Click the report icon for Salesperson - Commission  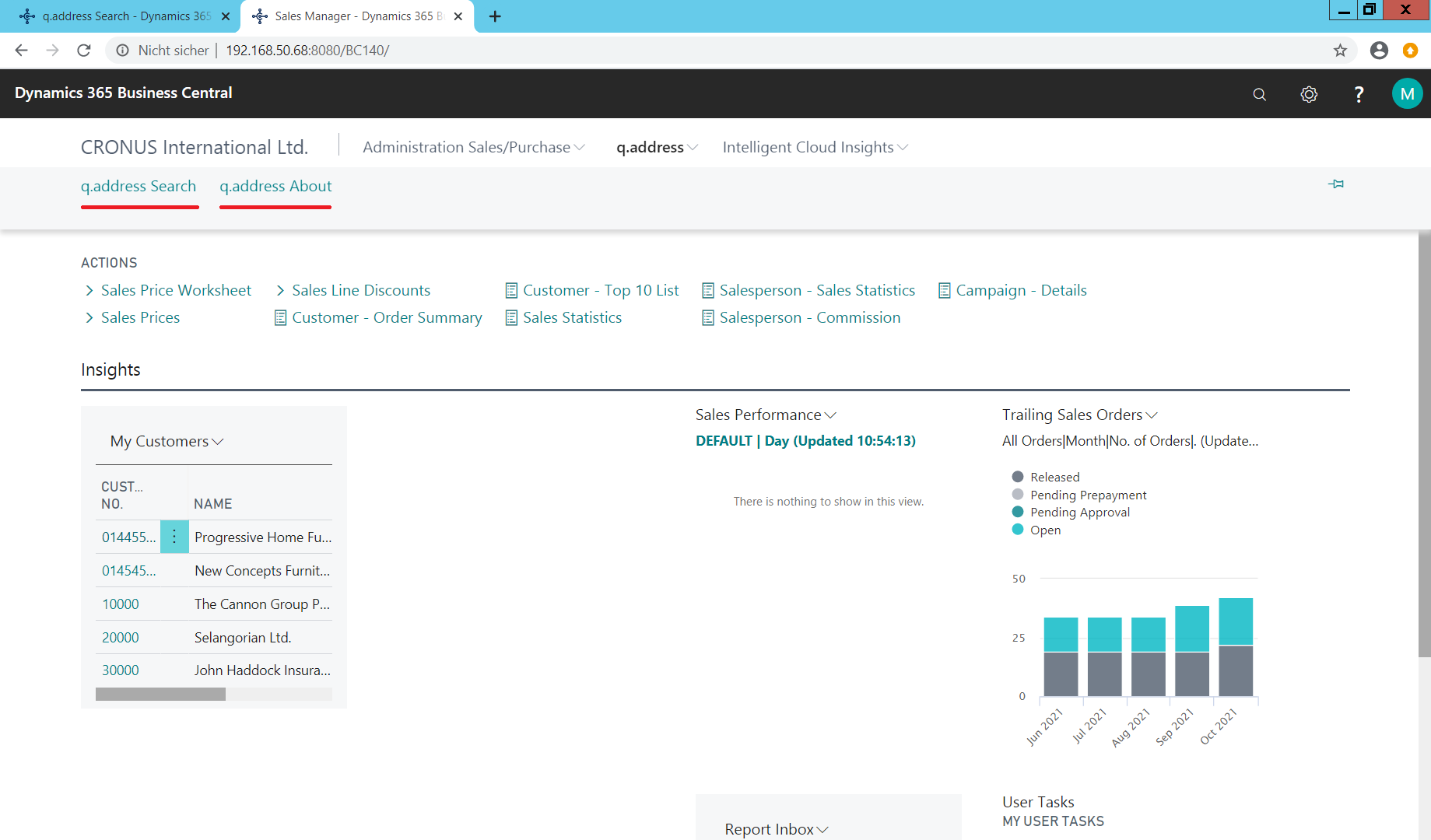pos(708,318)
